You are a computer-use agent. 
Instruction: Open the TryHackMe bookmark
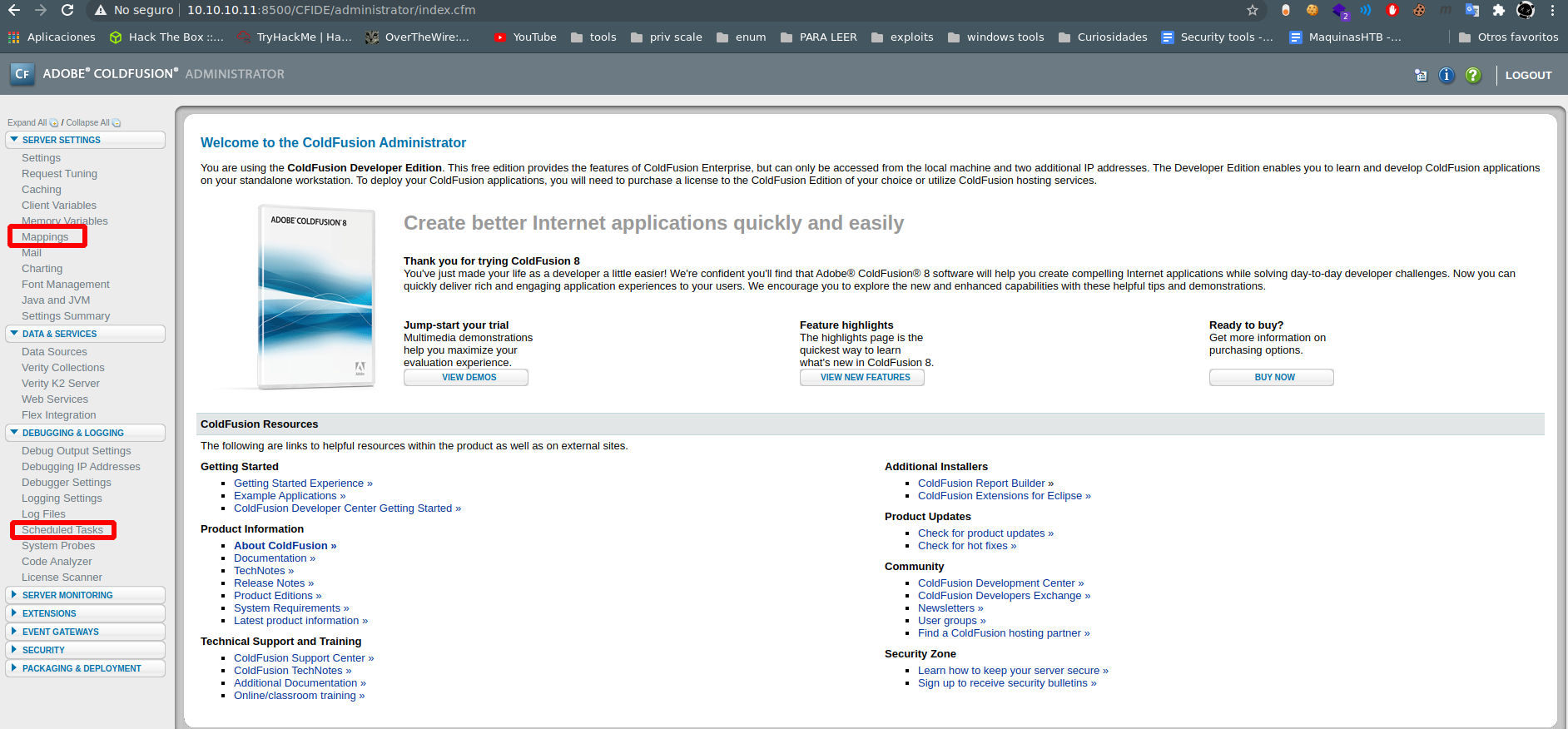pyautogui.click(x=295, y=37)
